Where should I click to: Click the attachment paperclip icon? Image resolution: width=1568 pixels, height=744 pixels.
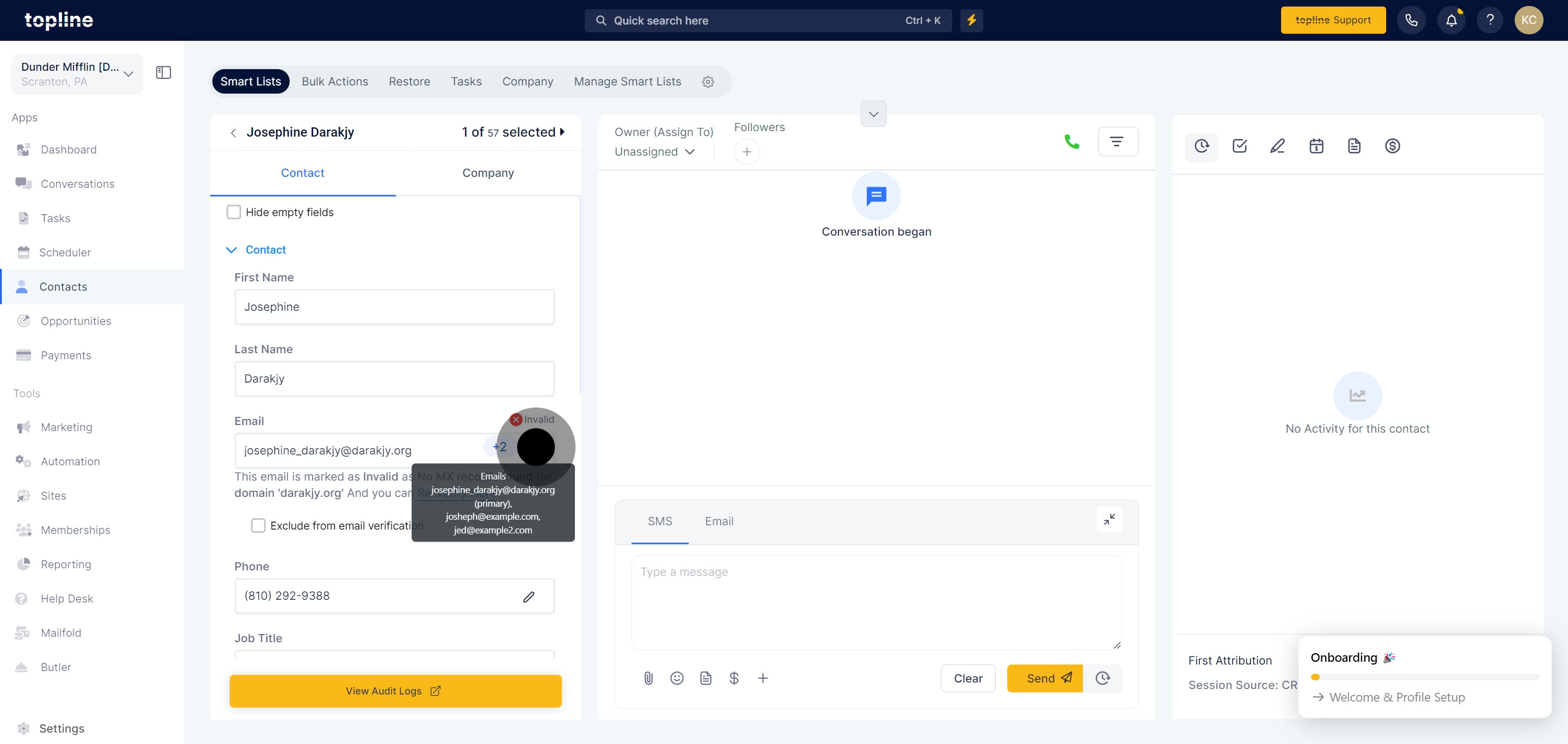point(648,678)
